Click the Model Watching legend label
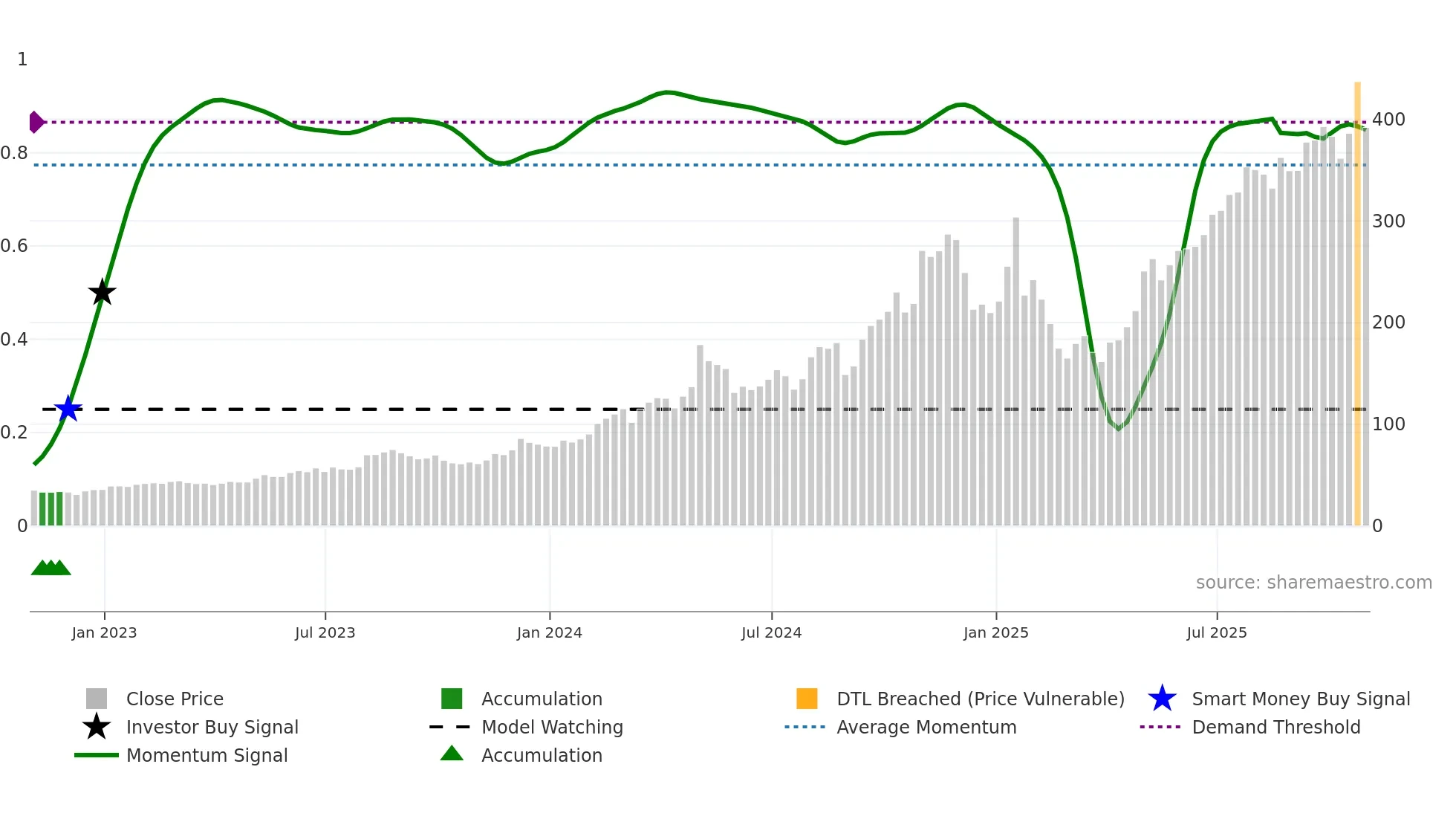The width and height of the screenshot is (1456, 819). click(x=552, y=728)
